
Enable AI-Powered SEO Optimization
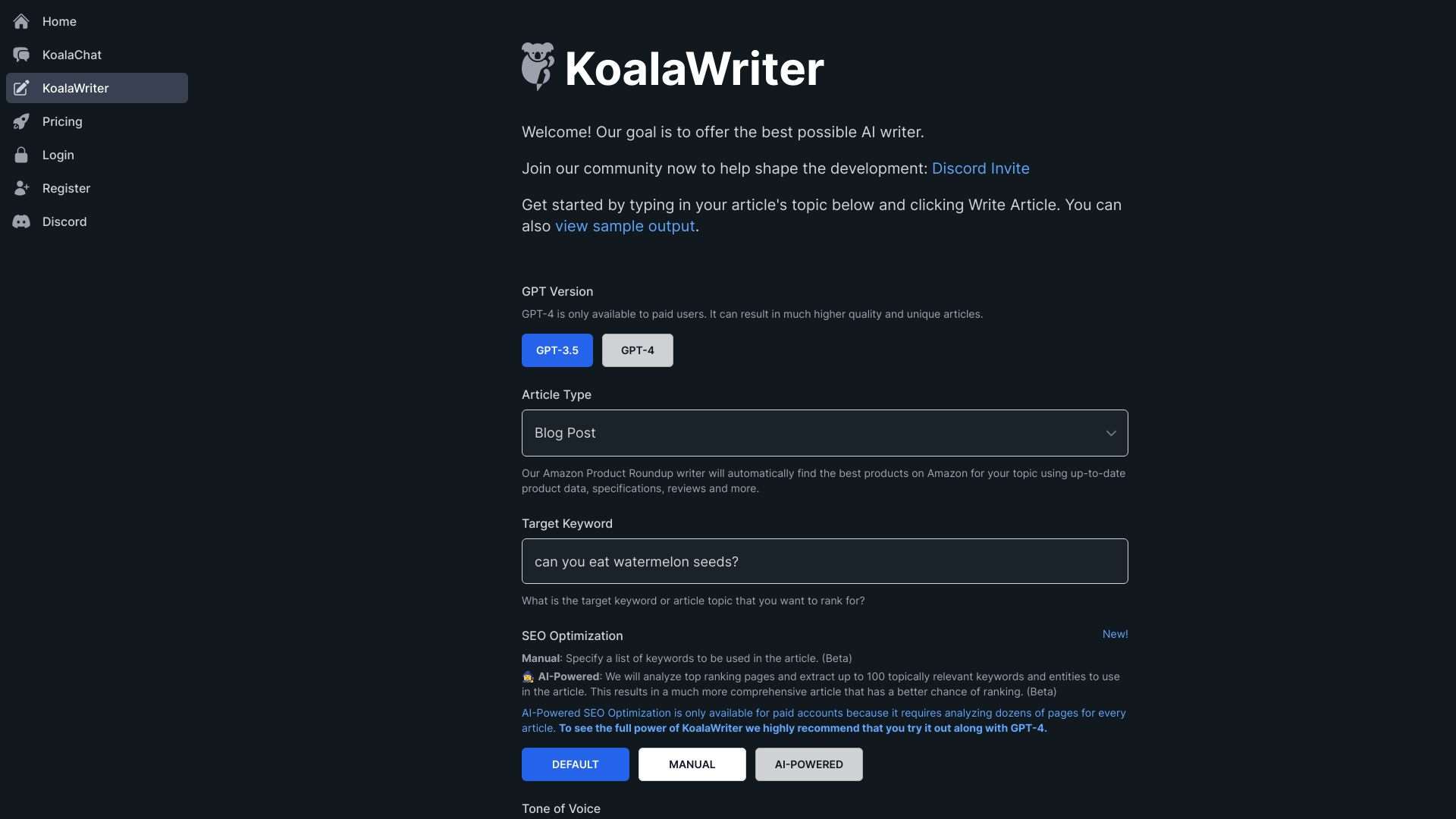808,764
